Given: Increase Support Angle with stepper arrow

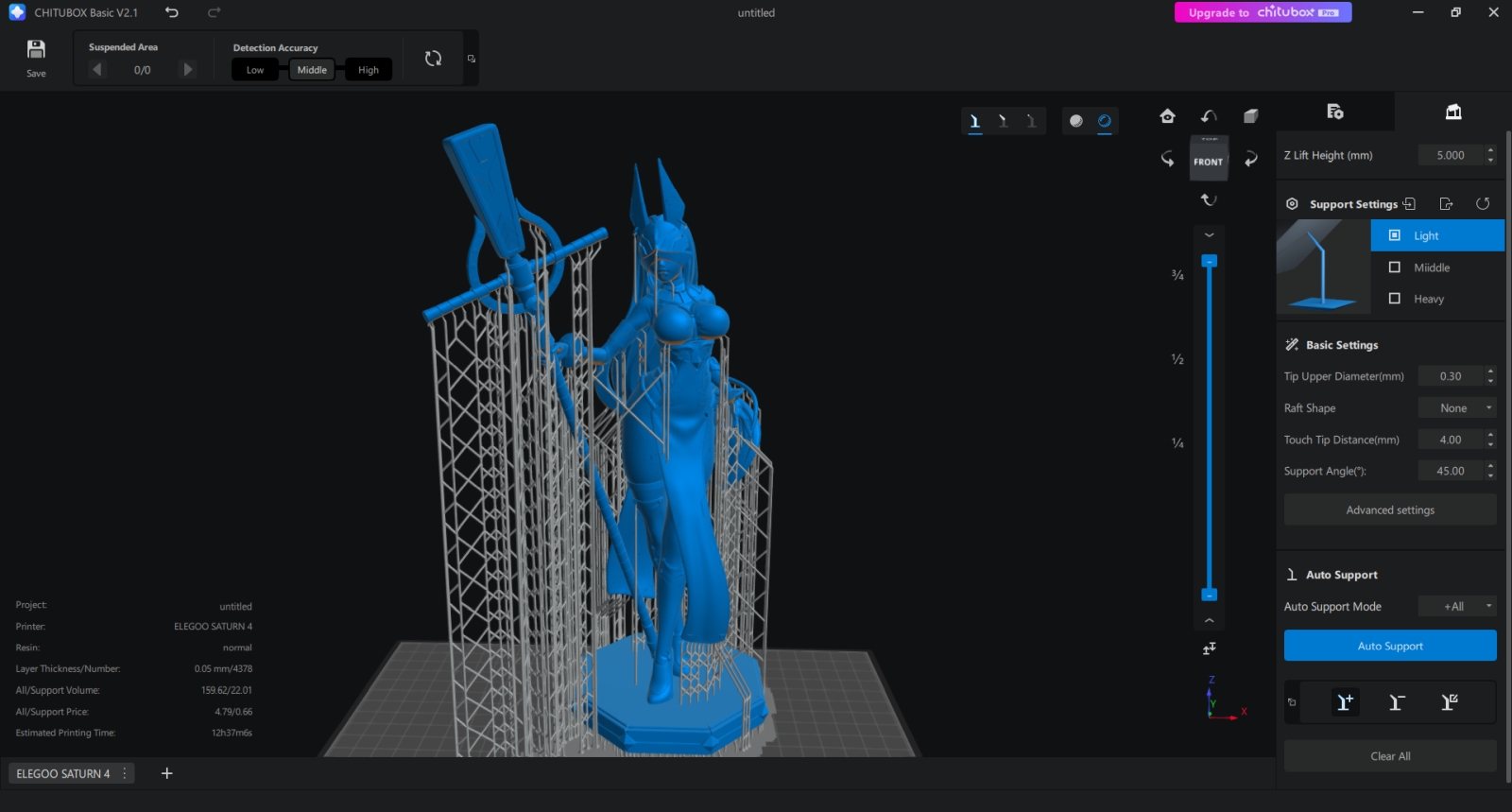Looking at the screenshot, I should (1490, 466).
